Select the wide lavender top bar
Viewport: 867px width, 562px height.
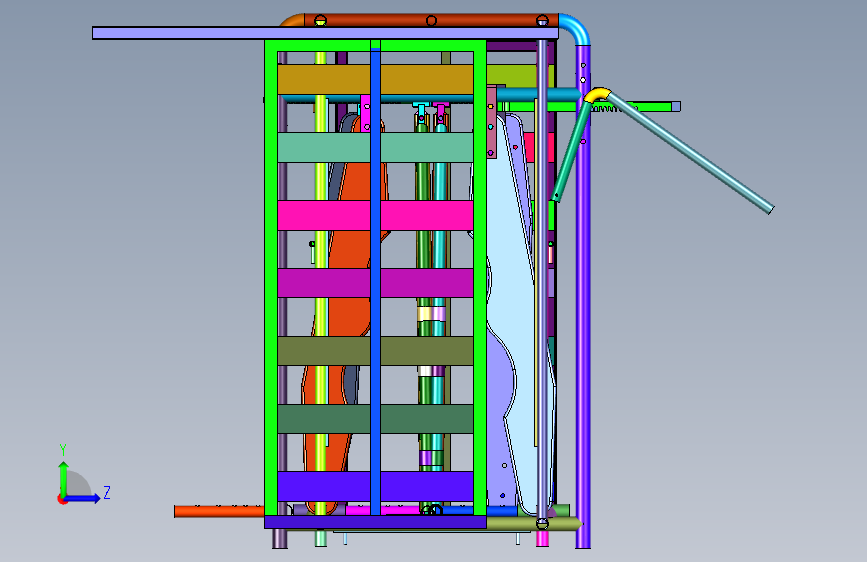pos(325,33)
